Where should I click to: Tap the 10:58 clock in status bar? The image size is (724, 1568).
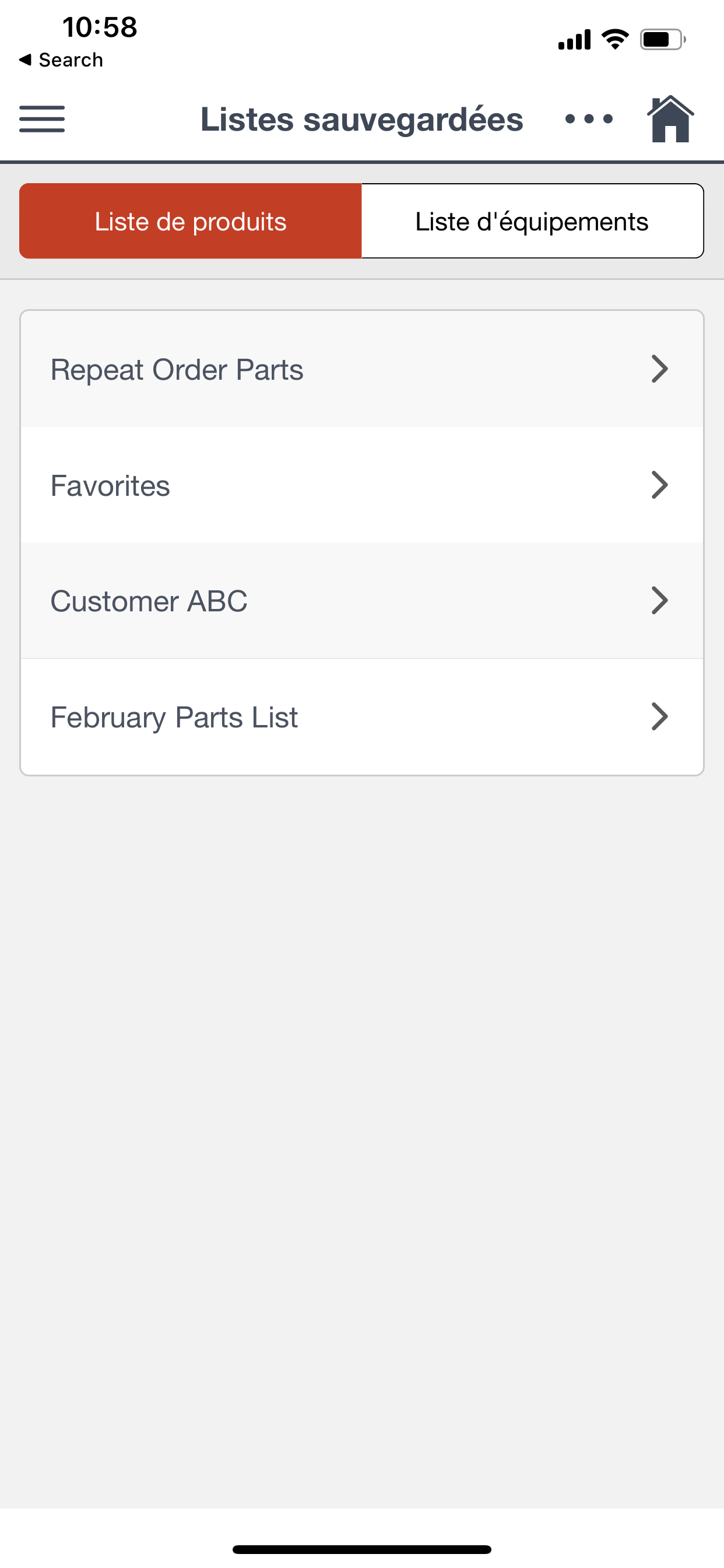100,27
